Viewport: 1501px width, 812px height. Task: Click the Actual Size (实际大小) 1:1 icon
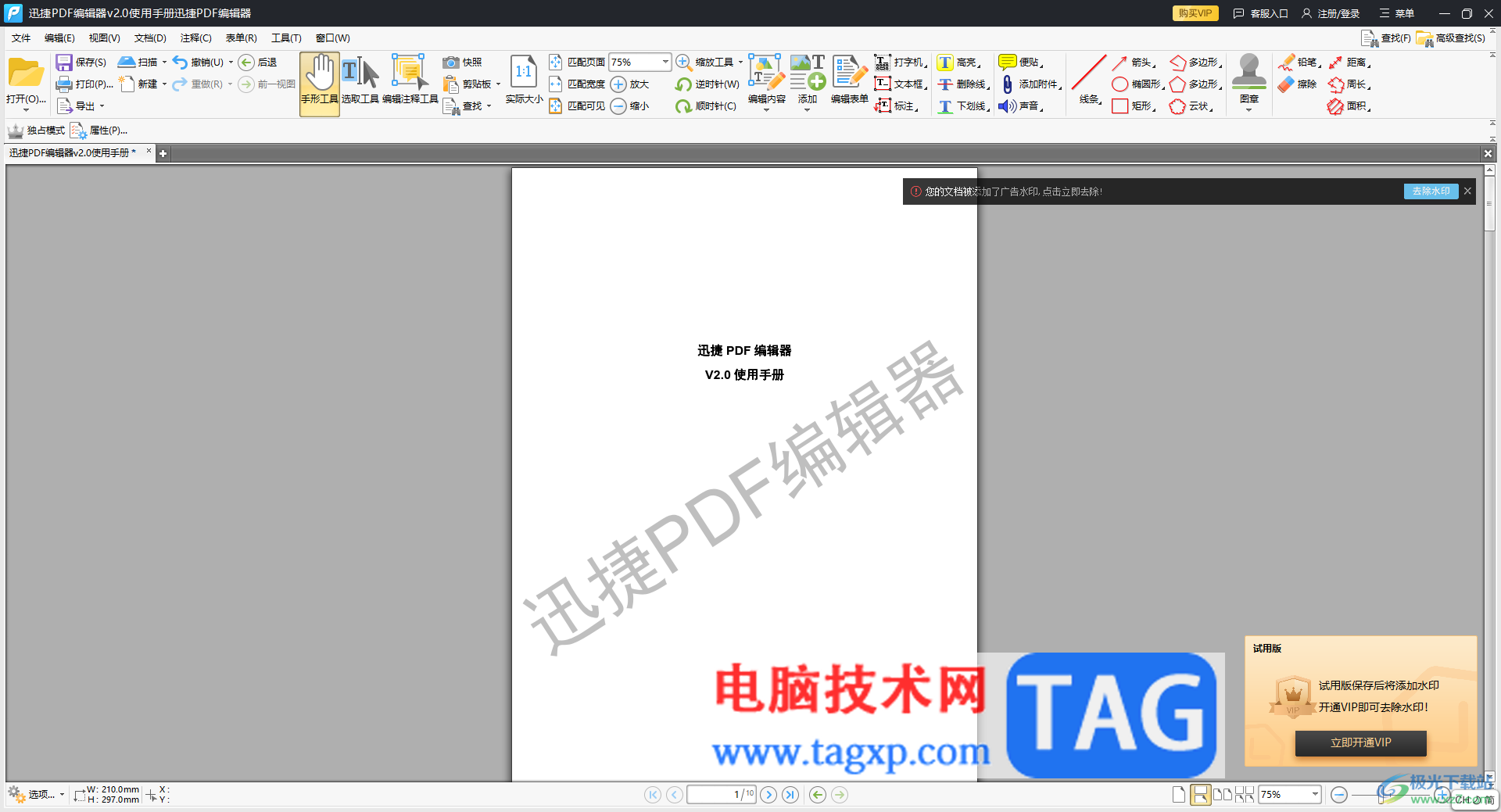click(x=524, y=72)
